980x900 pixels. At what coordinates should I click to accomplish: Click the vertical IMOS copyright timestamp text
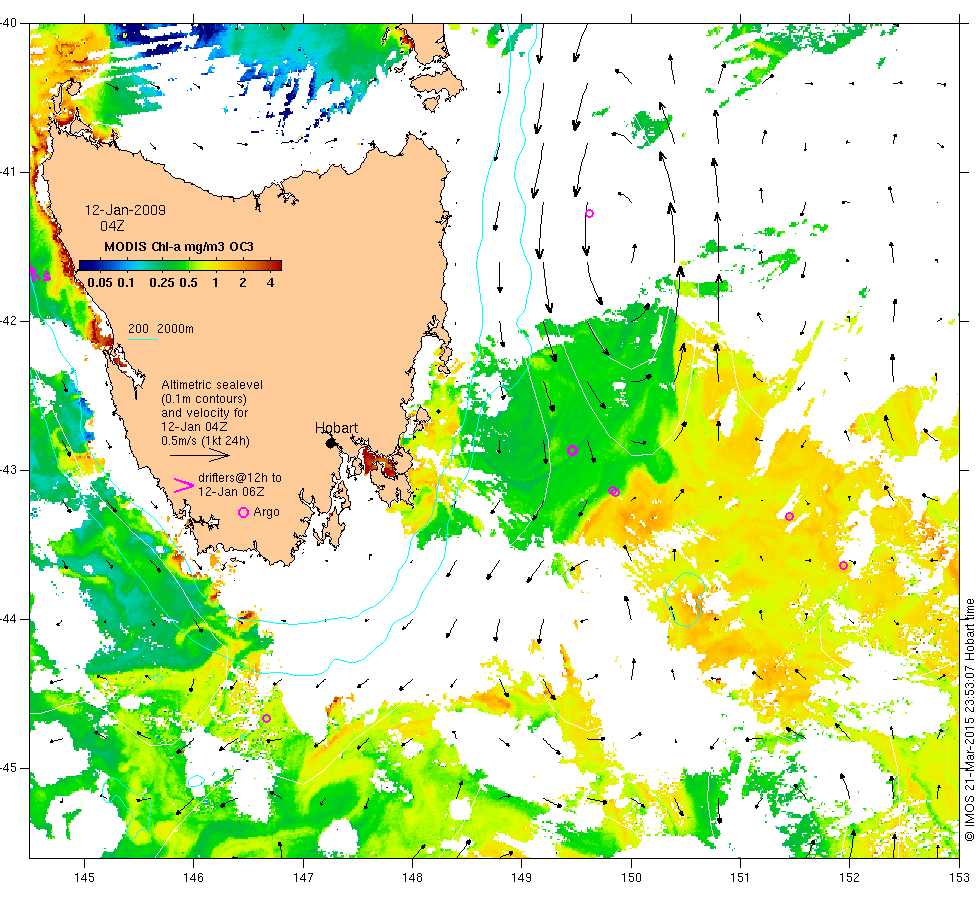pyautogui.click(x=969, y=719)
